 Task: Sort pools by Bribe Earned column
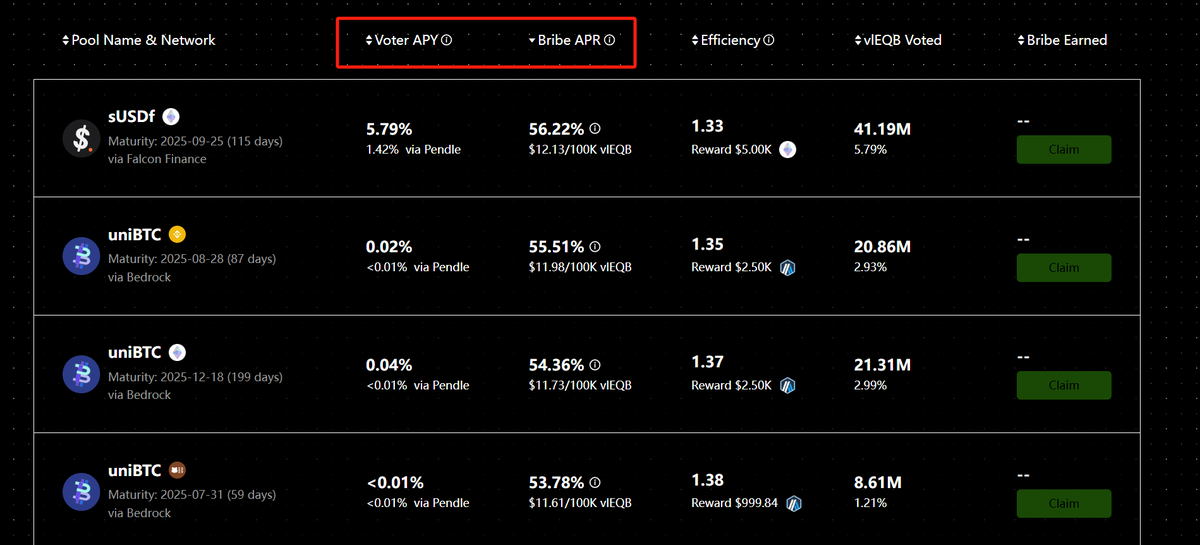1062,41
